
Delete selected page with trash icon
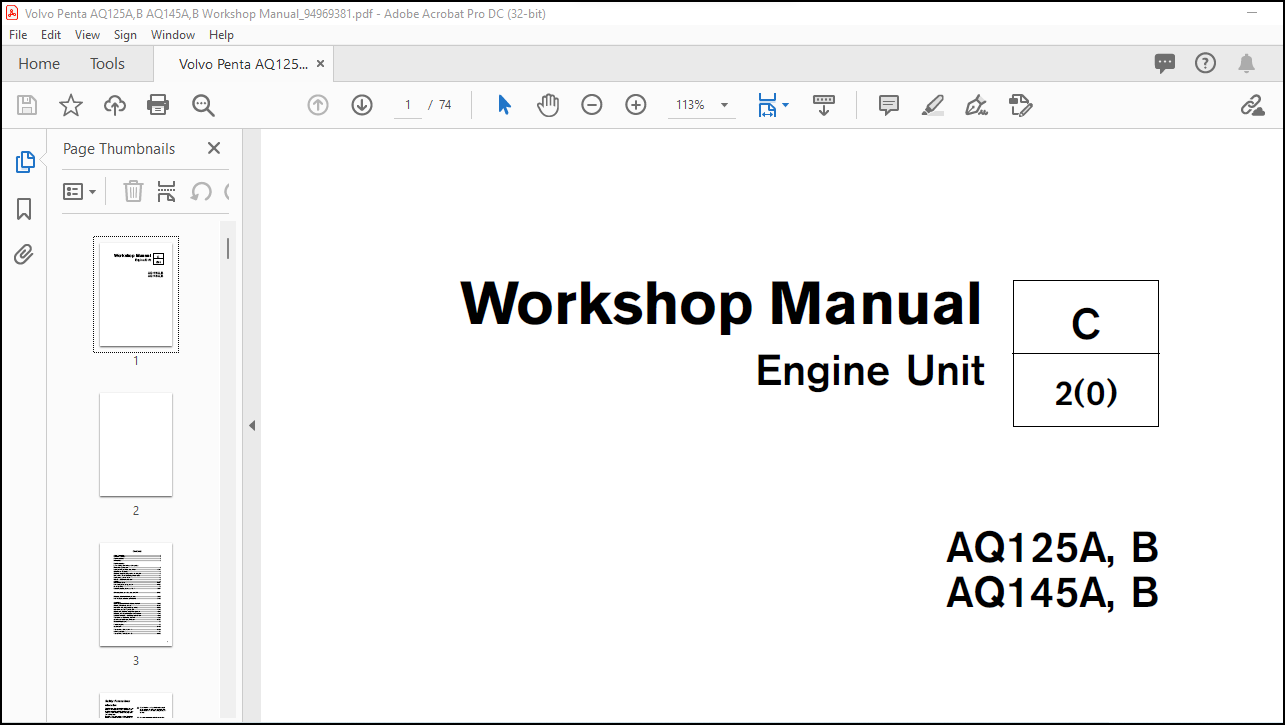click(133, 191)
